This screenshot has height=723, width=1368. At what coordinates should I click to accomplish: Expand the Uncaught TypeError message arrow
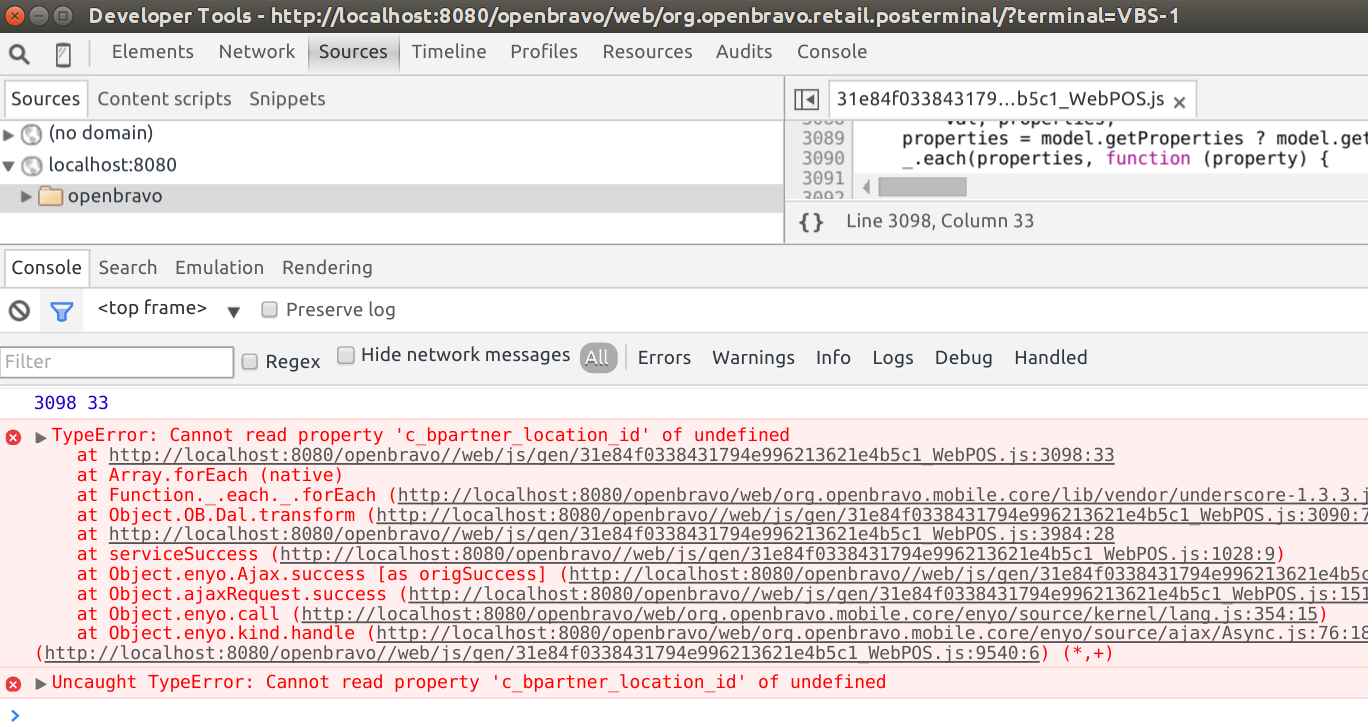pos(41,684)
